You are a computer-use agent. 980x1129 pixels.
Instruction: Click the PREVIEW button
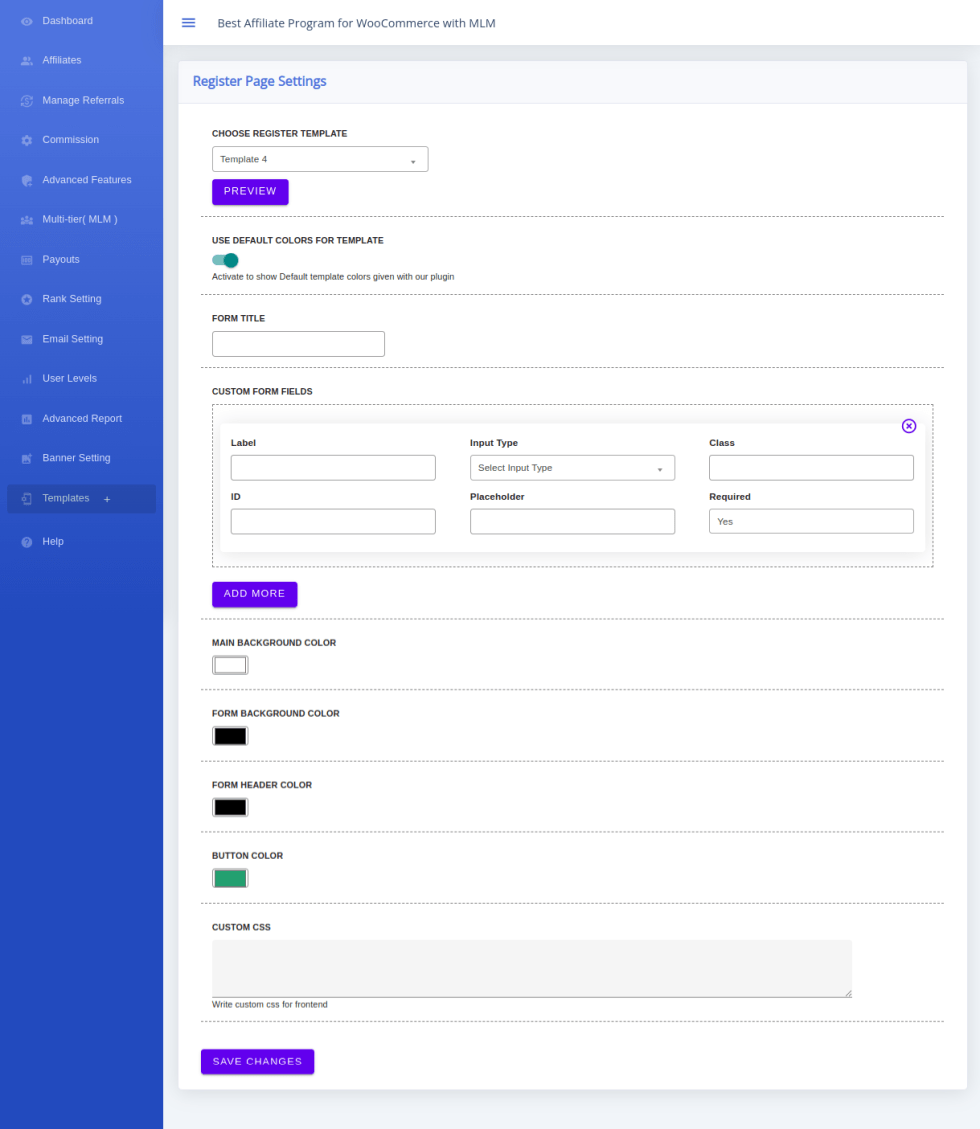[250, 192]
